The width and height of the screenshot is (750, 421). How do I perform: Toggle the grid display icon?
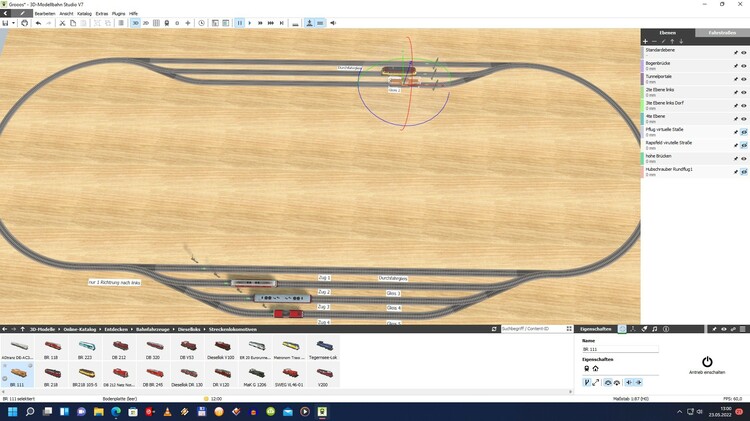point(156,23)
